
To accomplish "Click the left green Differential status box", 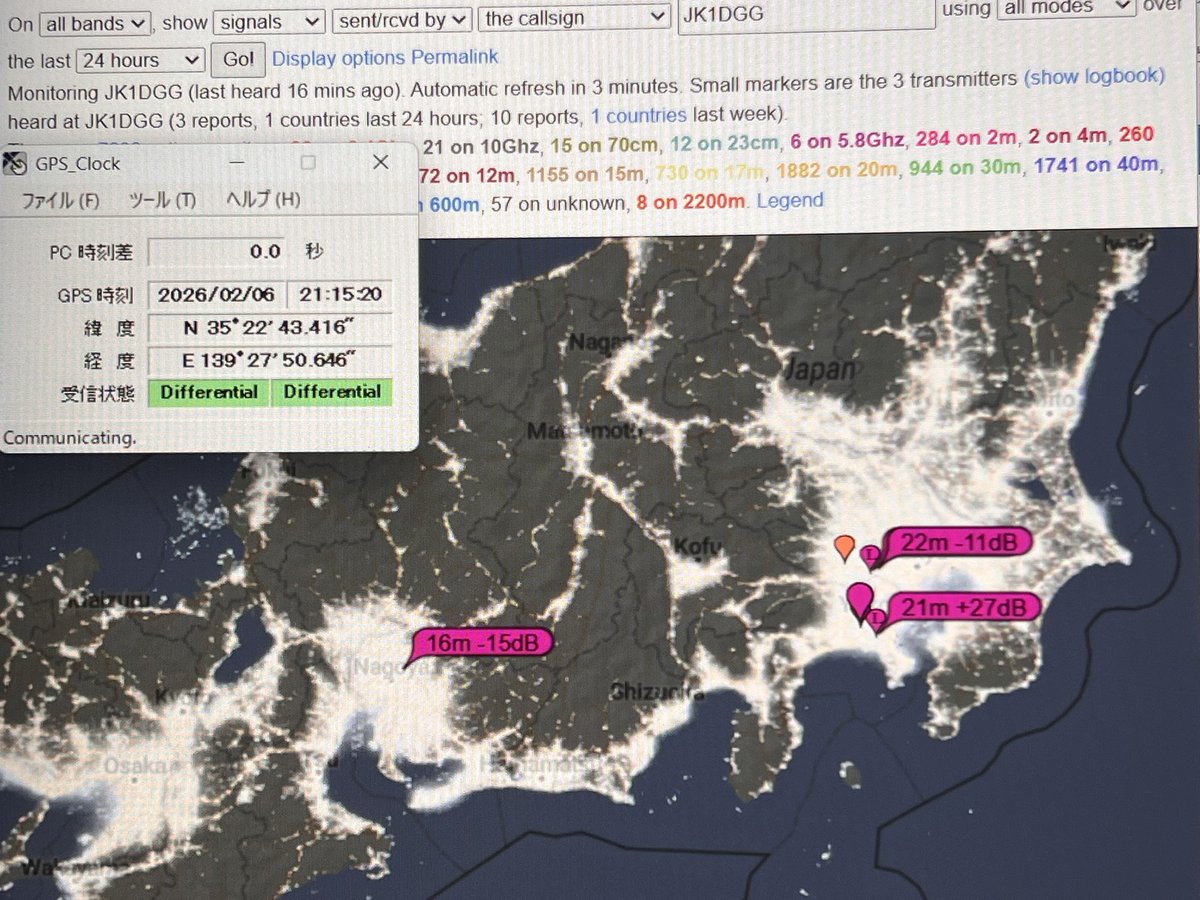I will coord(209,392).
